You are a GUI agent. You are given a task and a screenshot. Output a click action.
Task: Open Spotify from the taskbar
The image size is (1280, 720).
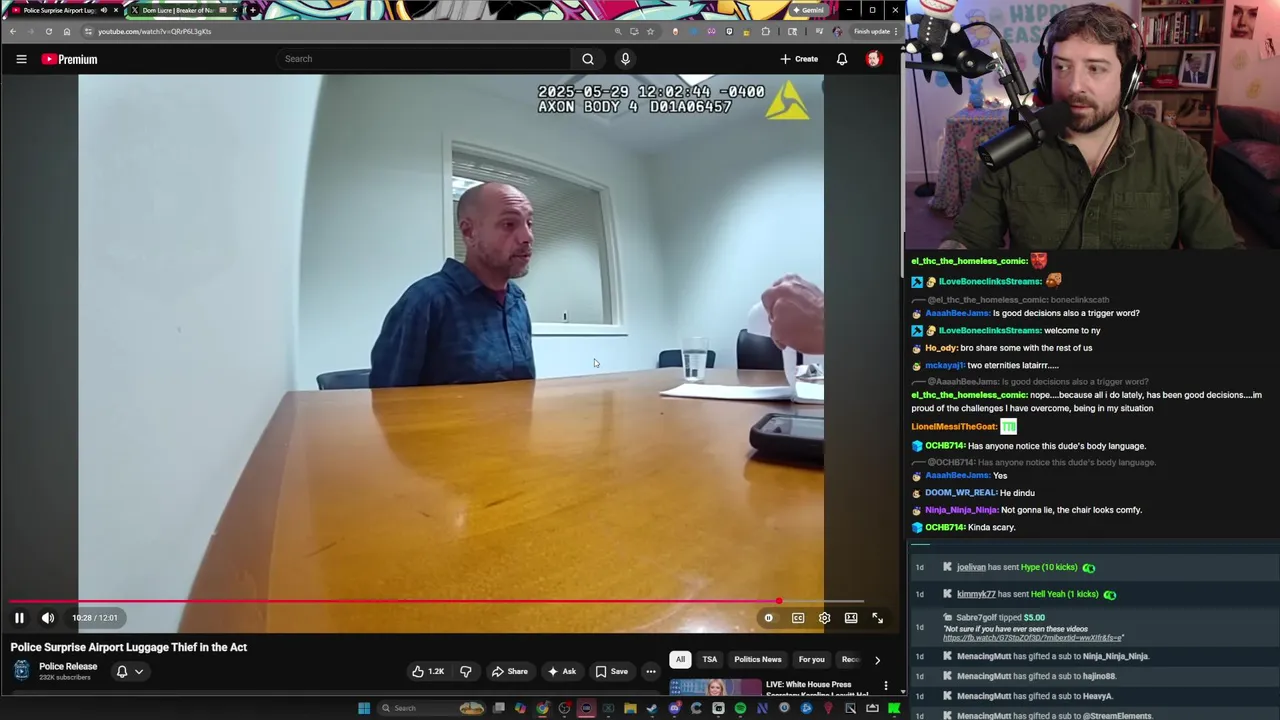tap(740, 708)
